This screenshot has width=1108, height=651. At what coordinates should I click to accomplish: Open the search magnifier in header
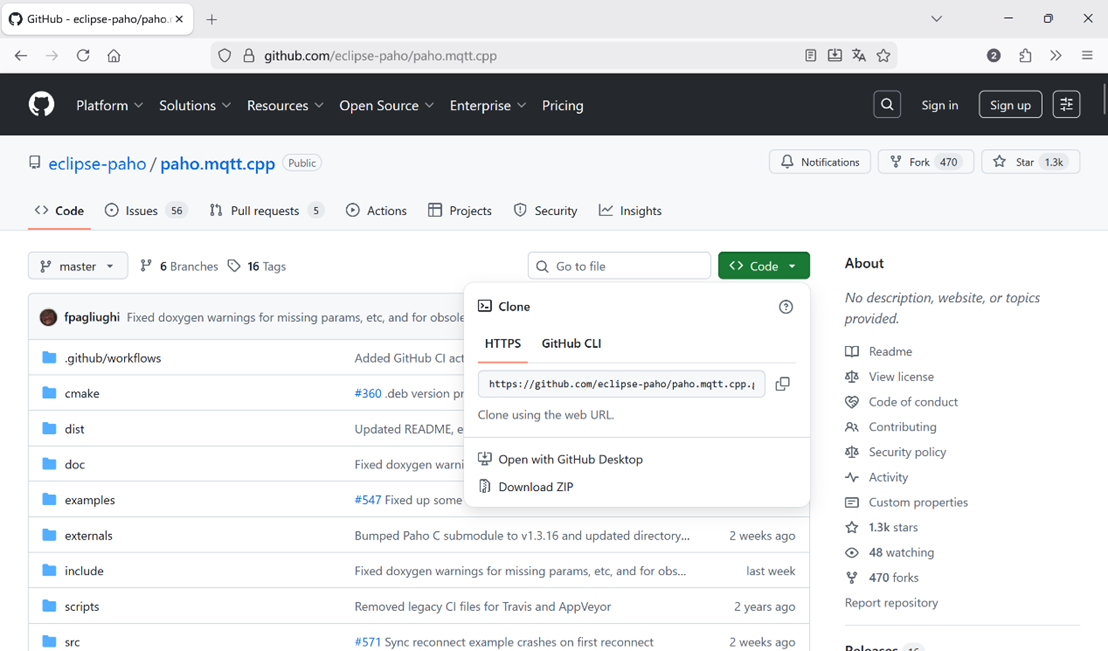pos(887,105)
